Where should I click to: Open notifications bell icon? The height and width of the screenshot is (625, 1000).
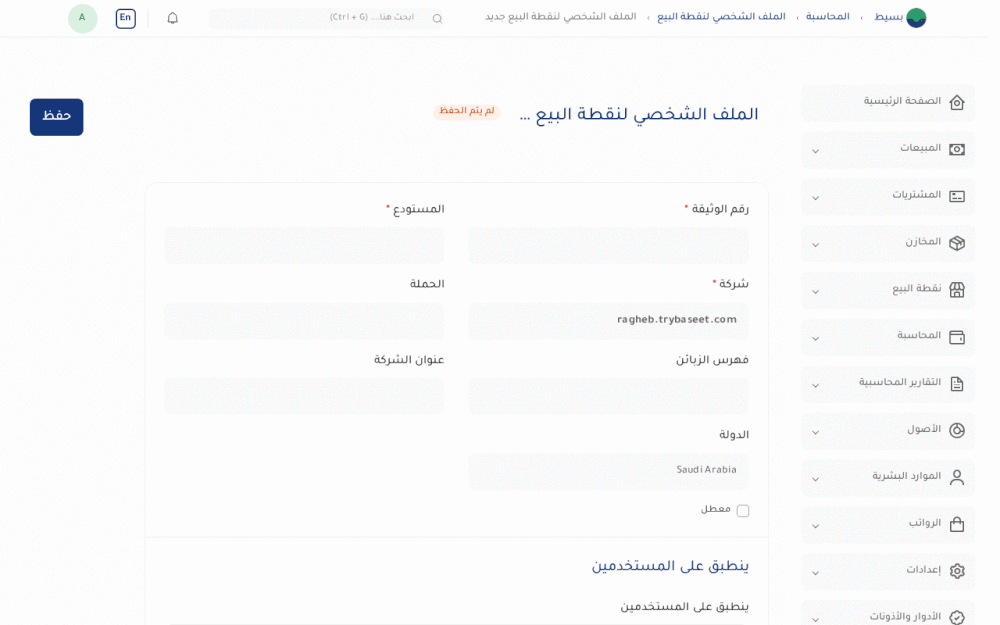click(172, 18)
